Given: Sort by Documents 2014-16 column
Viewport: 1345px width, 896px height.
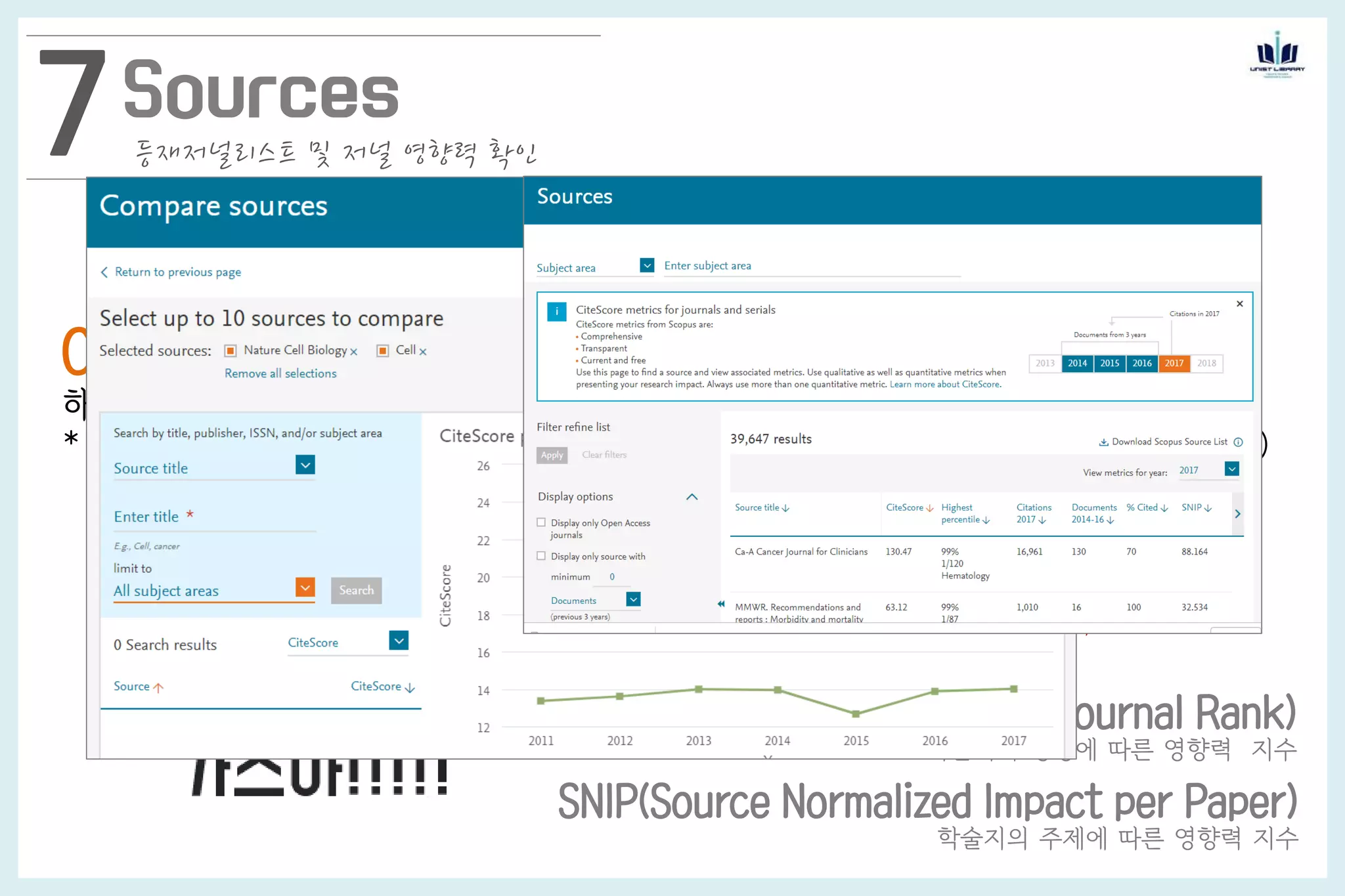Looking at the screenshot, I should [x=1094, y=513].
